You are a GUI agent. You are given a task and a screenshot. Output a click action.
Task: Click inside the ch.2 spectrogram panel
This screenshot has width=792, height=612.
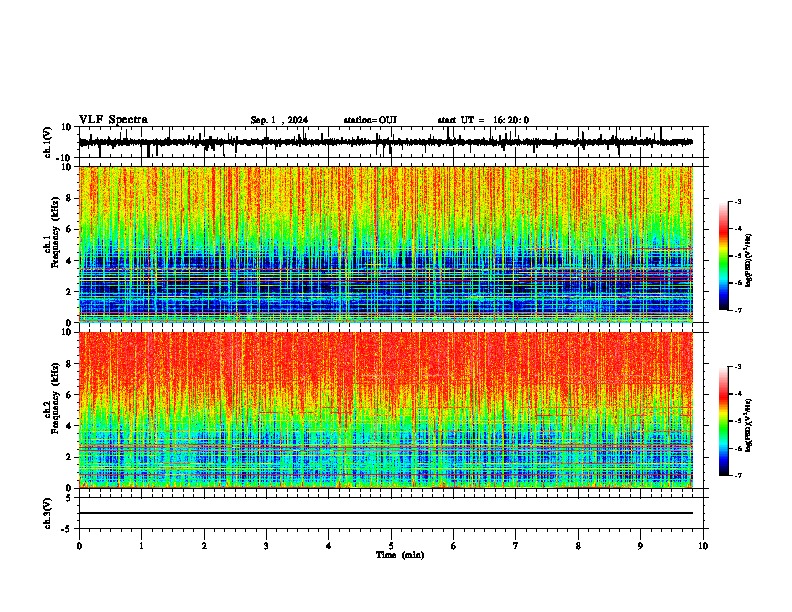tap(386, 410)
